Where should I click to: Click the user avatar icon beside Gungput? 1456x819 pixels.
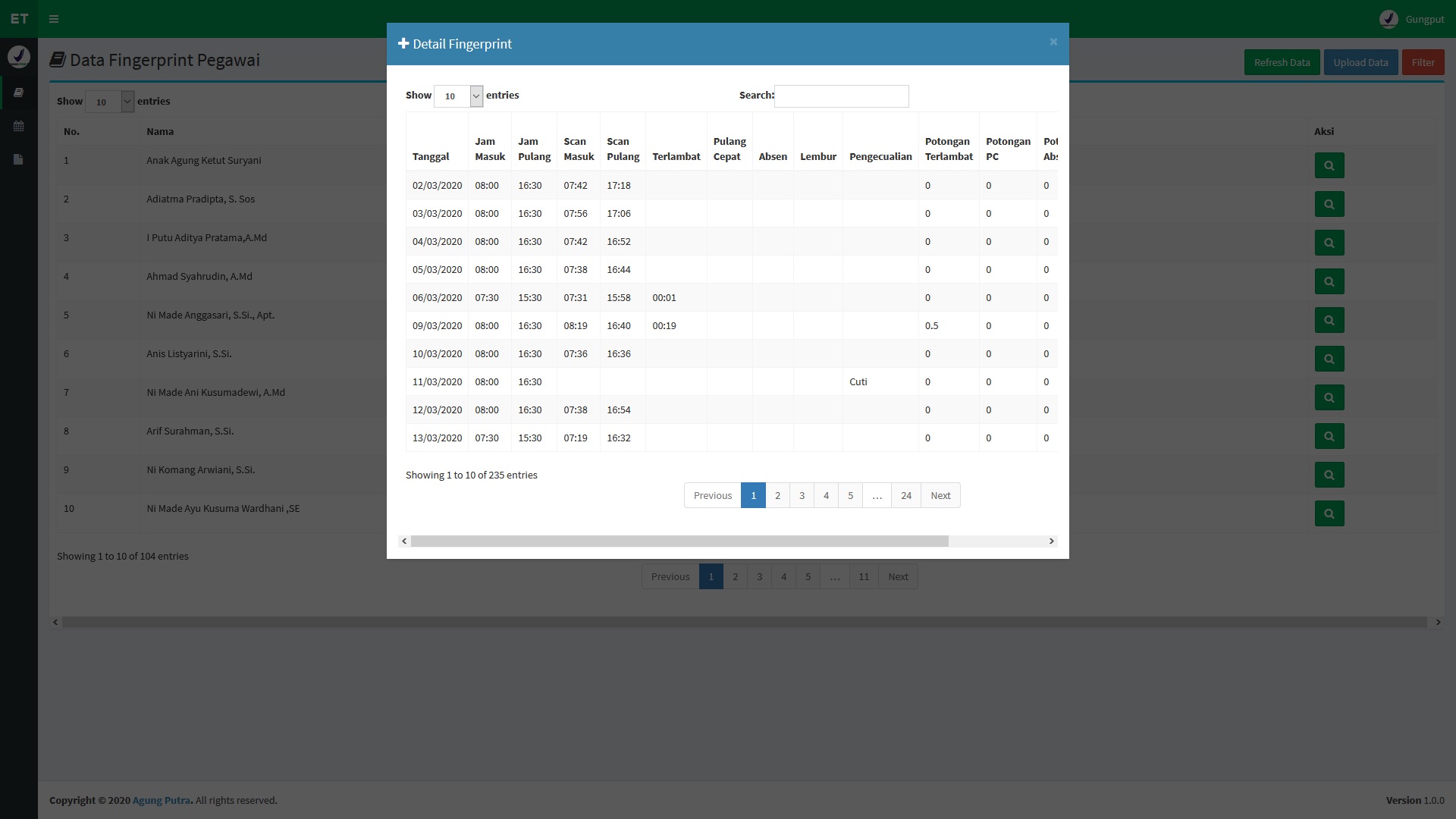click(1389, 19)
